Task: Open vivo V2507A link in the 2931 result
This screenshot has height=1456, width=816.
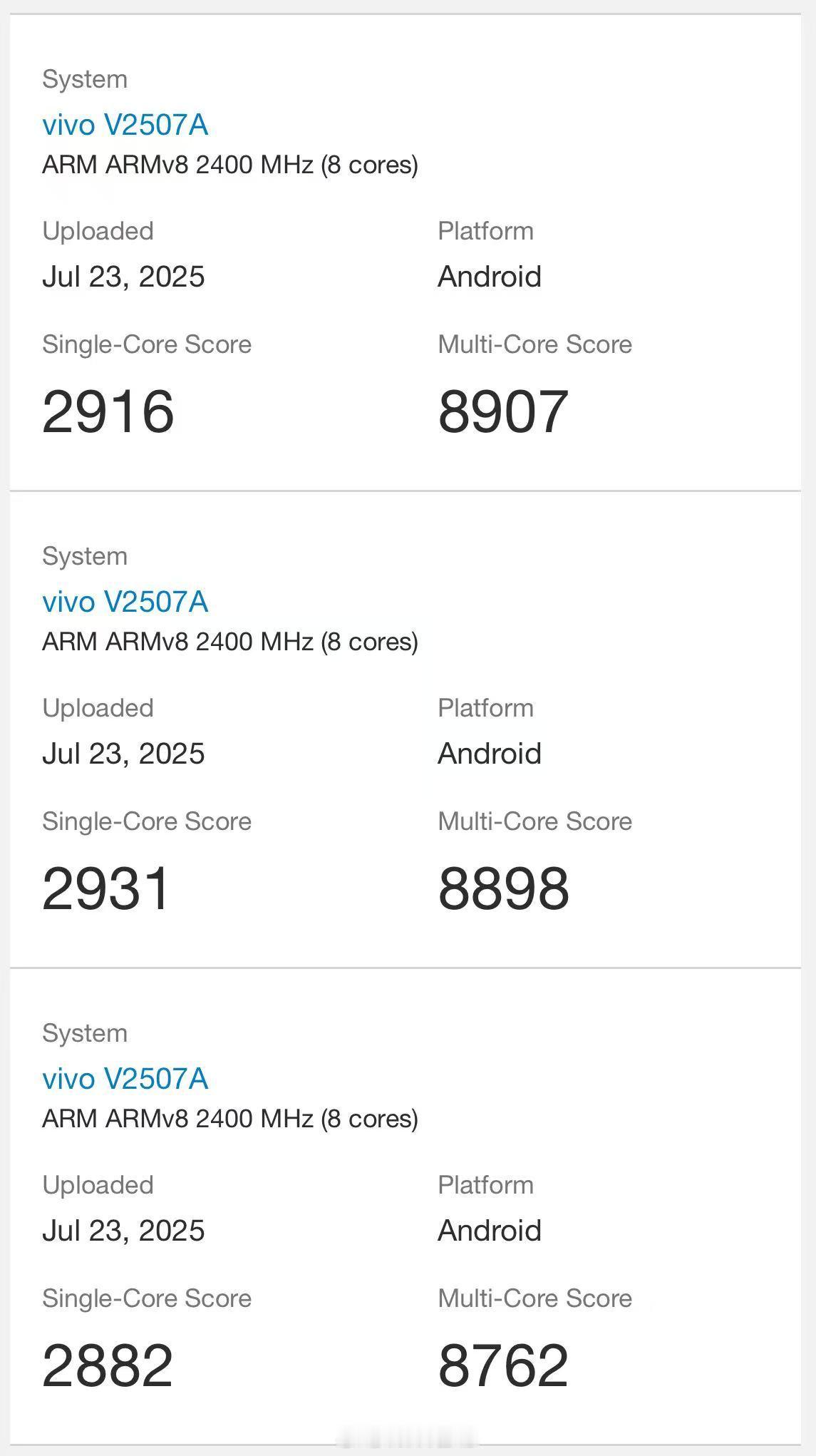Action: [x=125, y=602]
